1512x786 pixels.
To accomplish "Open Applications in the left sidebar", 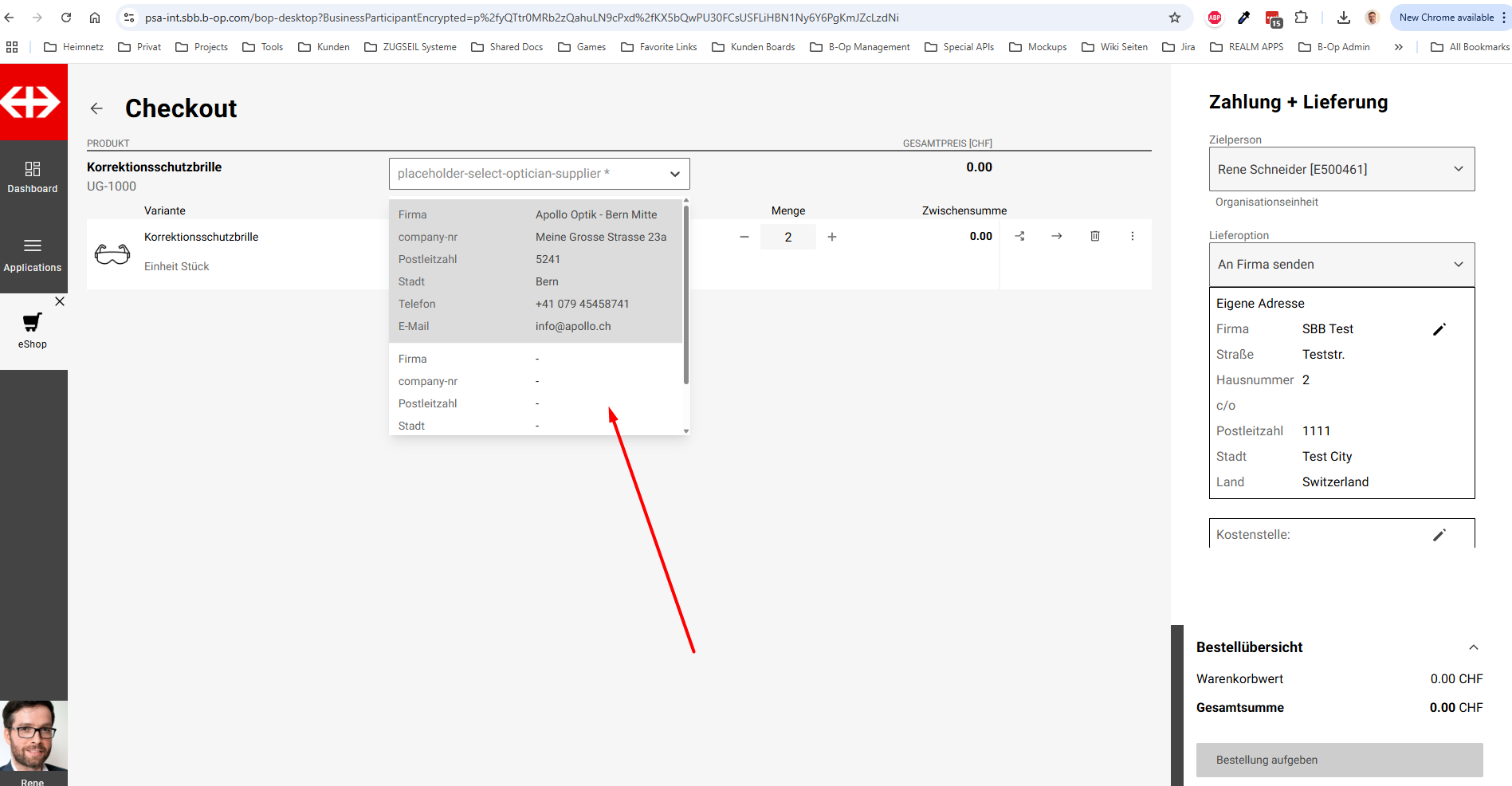I will click(33, 254).
